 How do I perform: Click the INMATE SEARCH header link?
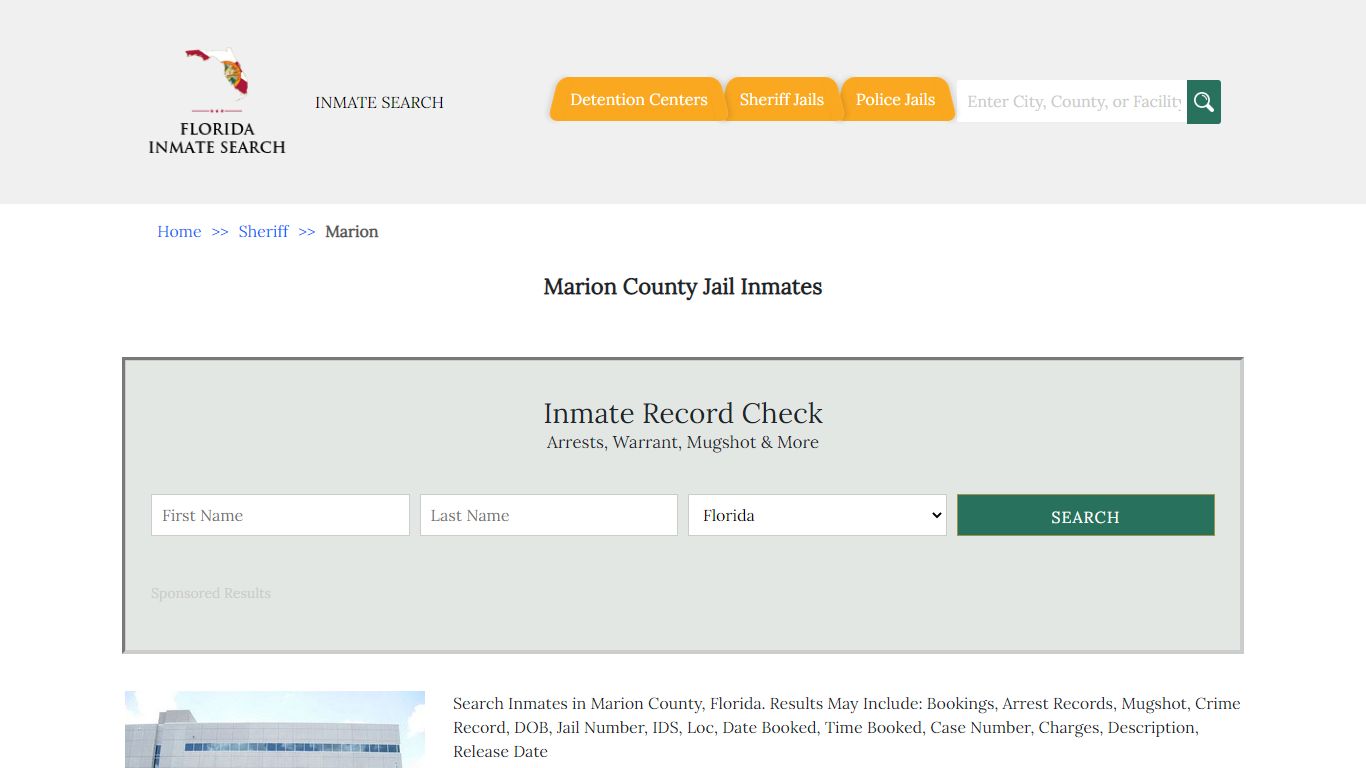tap(379, 102)
